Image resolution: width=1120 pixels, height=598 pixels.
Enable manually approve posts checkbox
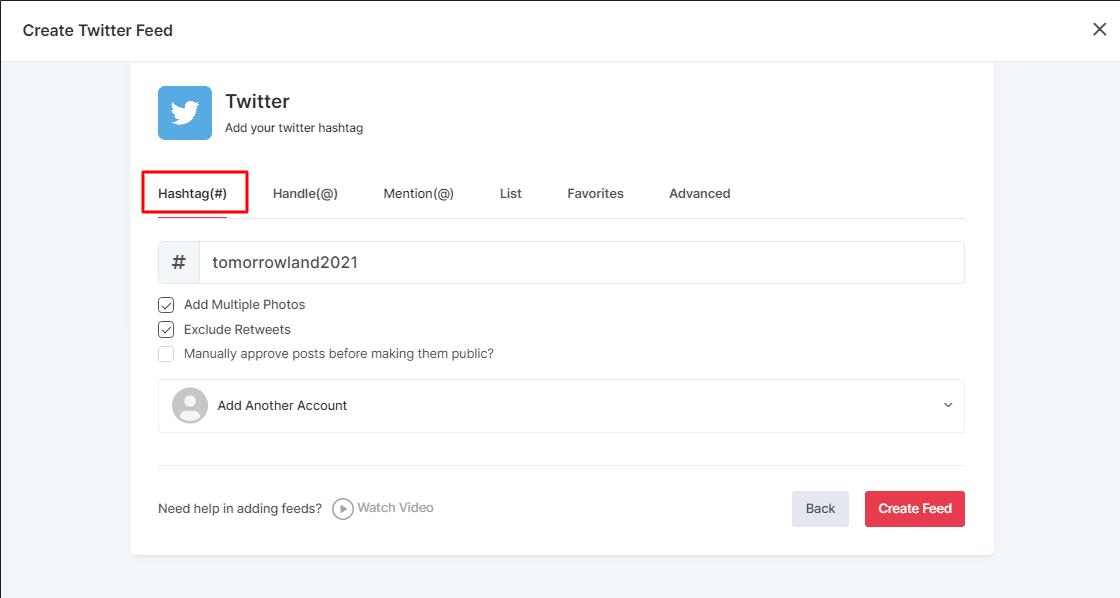166,354
